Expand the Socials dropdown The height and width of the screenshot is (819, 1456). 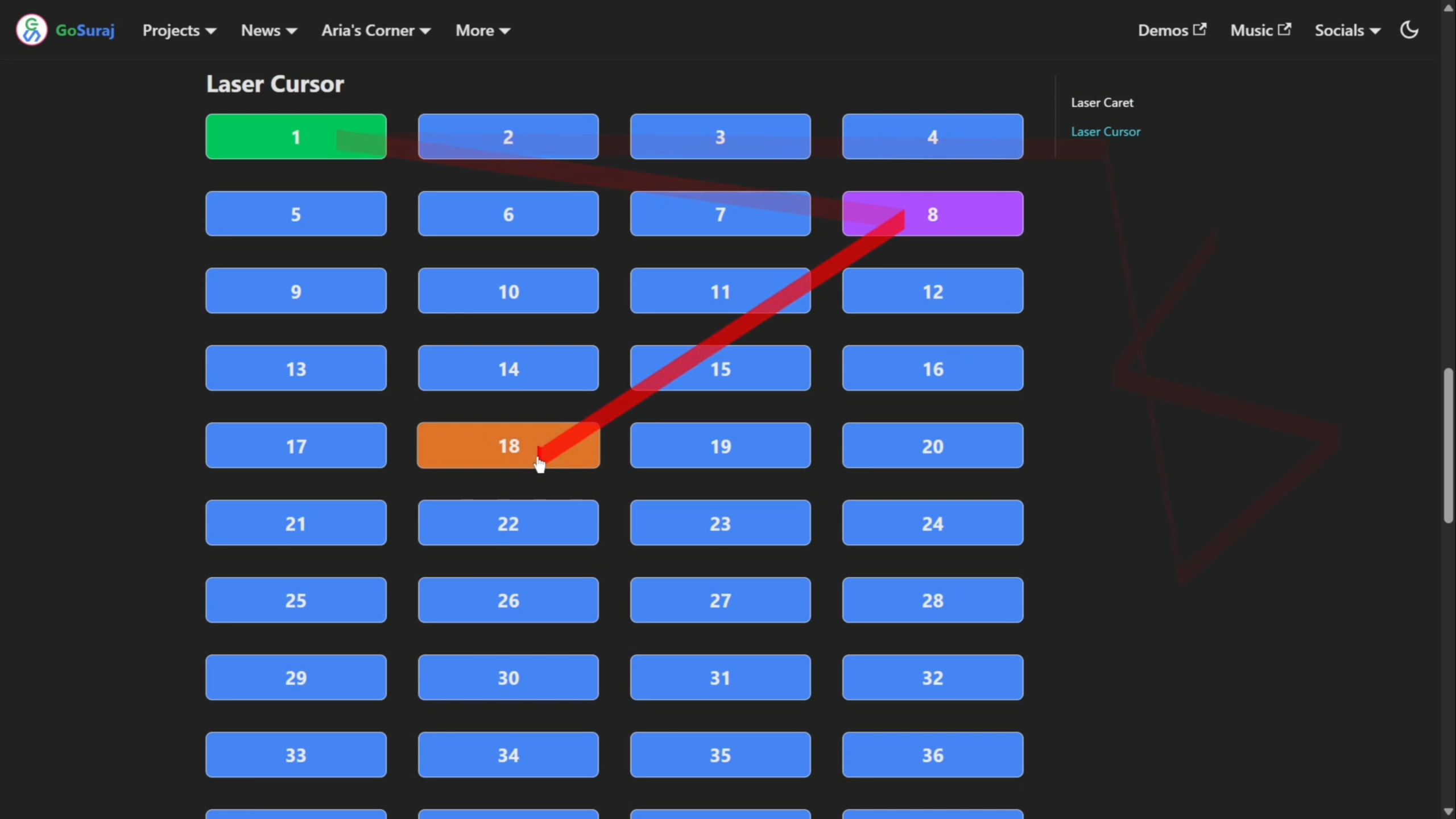coord(1347,30)
